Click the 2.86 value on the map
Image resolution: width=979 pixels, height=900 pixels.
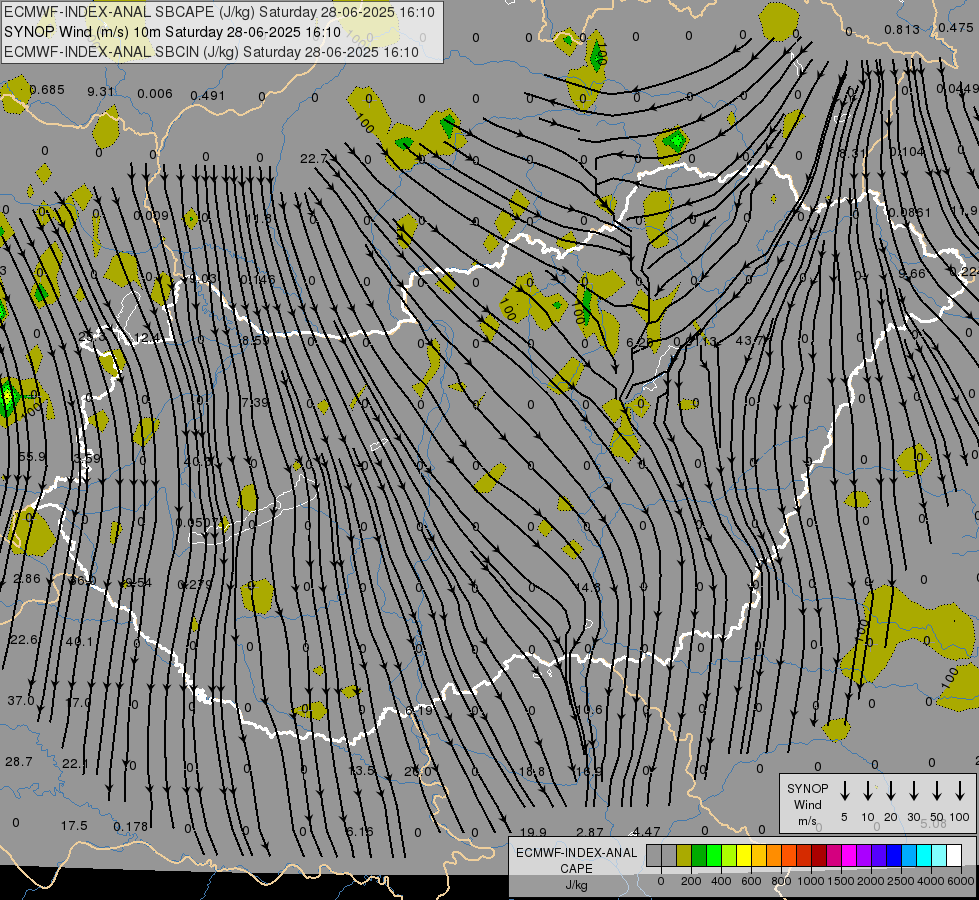[x=27, y=578]
